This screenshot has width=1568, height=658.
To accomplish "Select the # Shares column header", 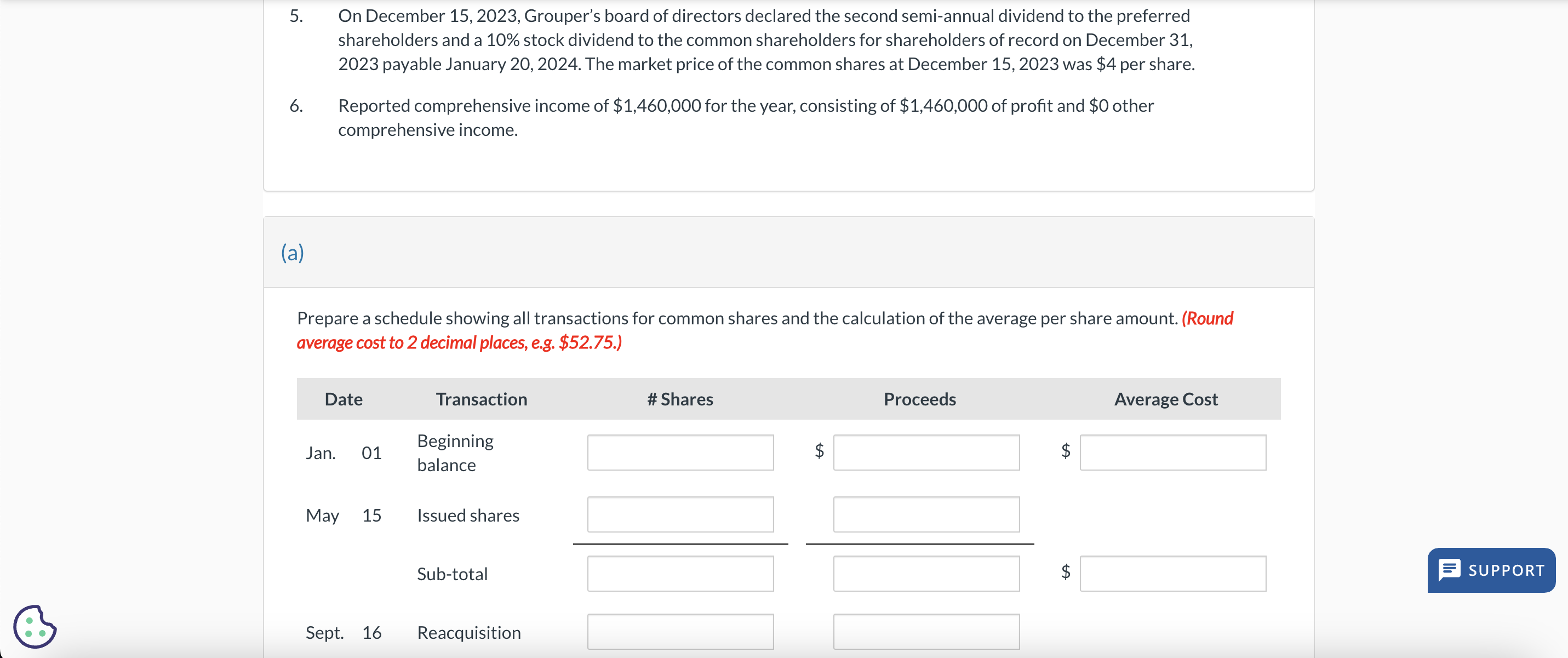I will [x=680, y=399].
